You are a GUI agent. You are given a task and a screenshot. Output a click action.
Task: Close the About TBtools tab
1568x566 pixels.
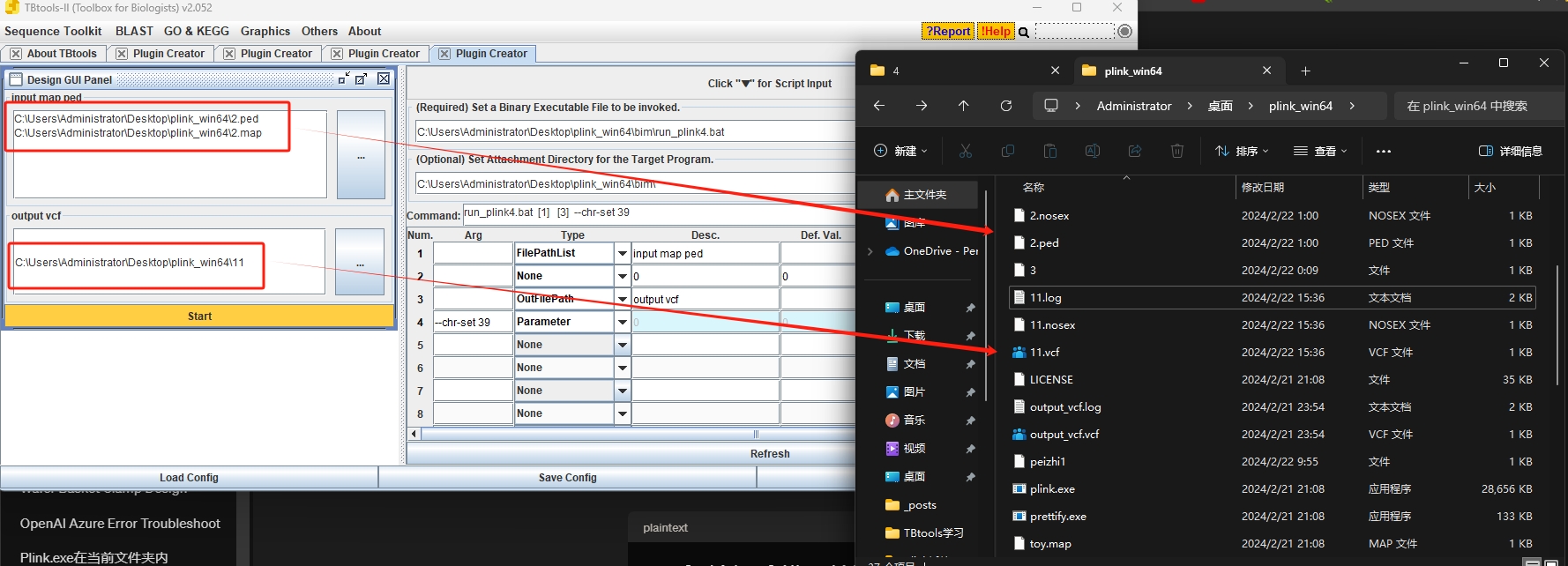(x=16, y=54)
